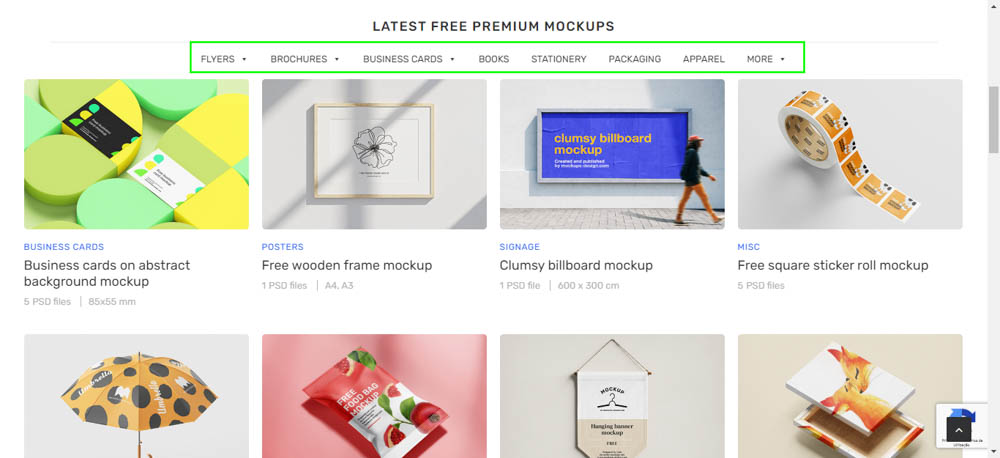This screenshot has width=1000, height=458.
Task: Click the Posters category link
Action: click(283, 247)
